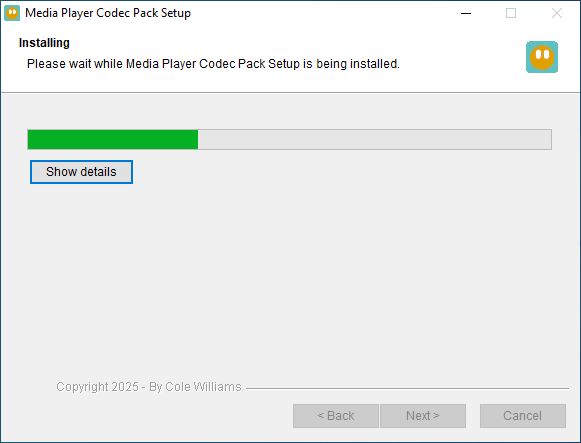The height and width of the screenshot is (443, 581).
Task: Click the window title 'Media Player Codec Pack Setup'
Action: click(108, 13)
